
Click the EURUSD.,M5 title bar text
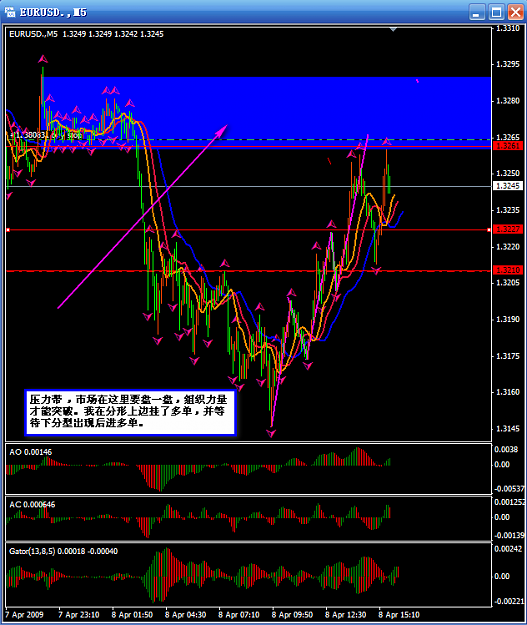pos(53,12)
